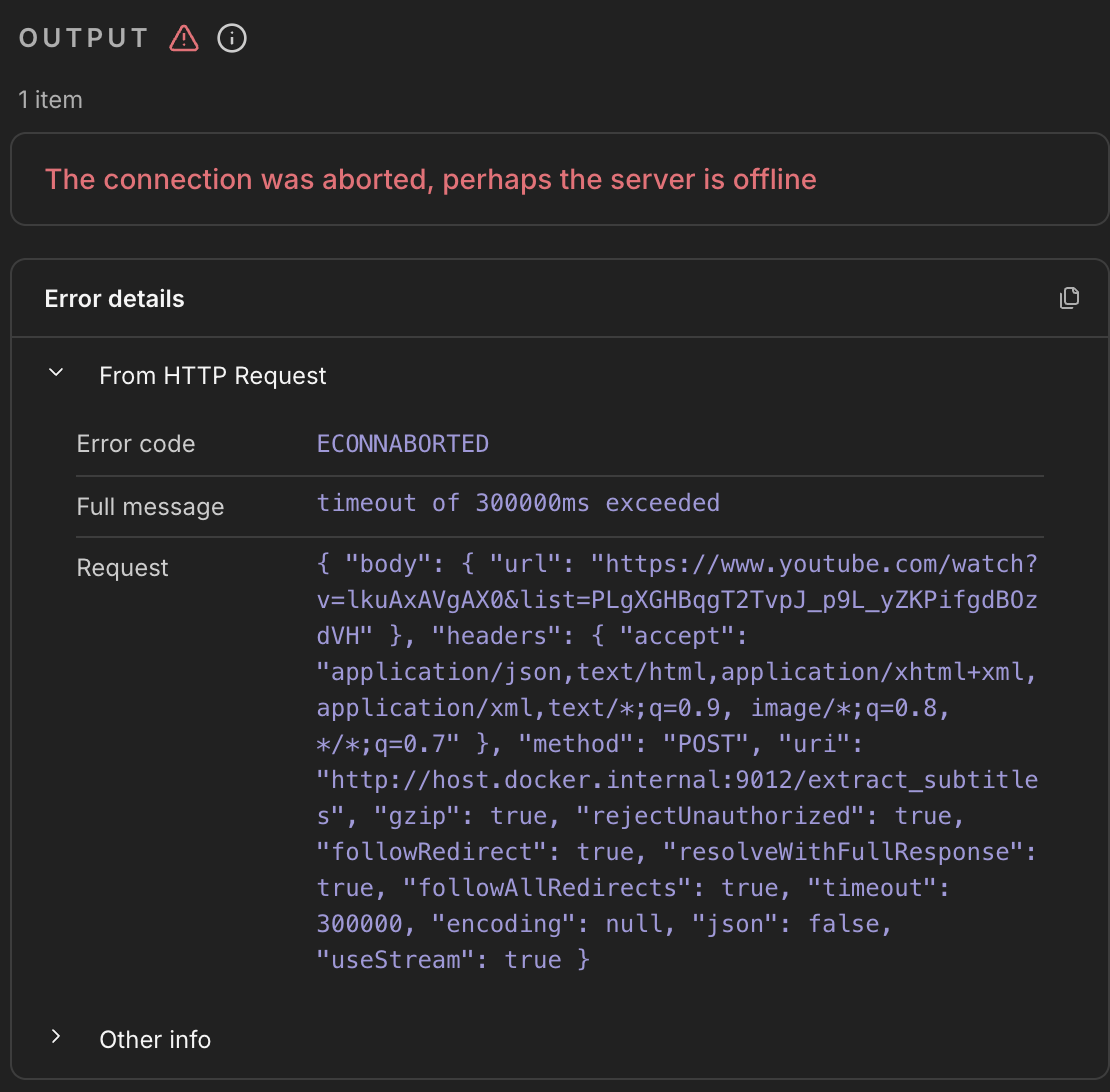Image resolution: width=1110 pixels, height=1092 pixels.
Task: Click the red warning triangle icon
Action: click(184, 39)
